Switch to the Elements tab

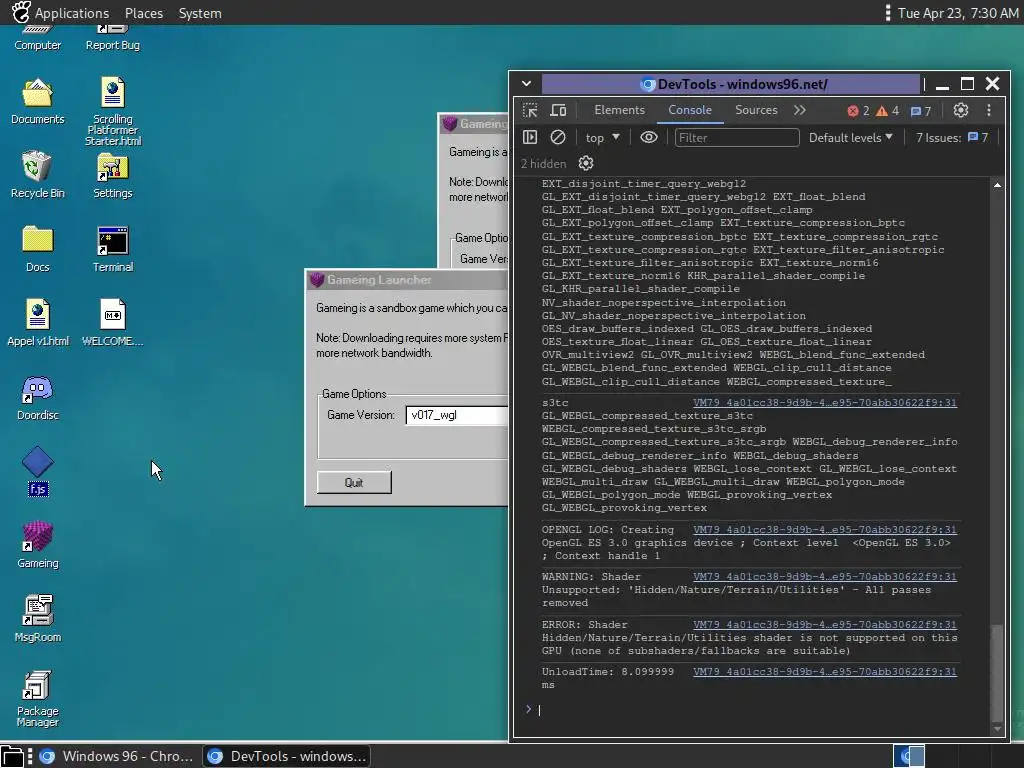(619, 110)
